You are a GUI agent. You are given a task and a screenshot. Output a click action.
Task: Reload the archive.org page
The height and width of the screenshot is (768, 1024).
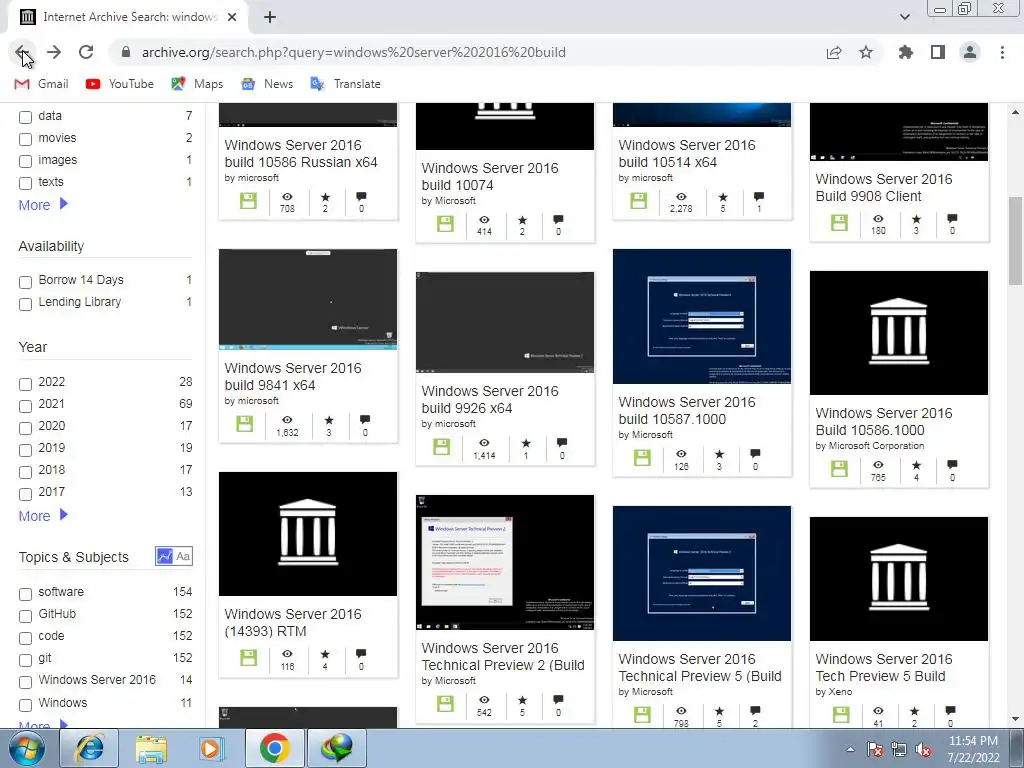point(86,52)
